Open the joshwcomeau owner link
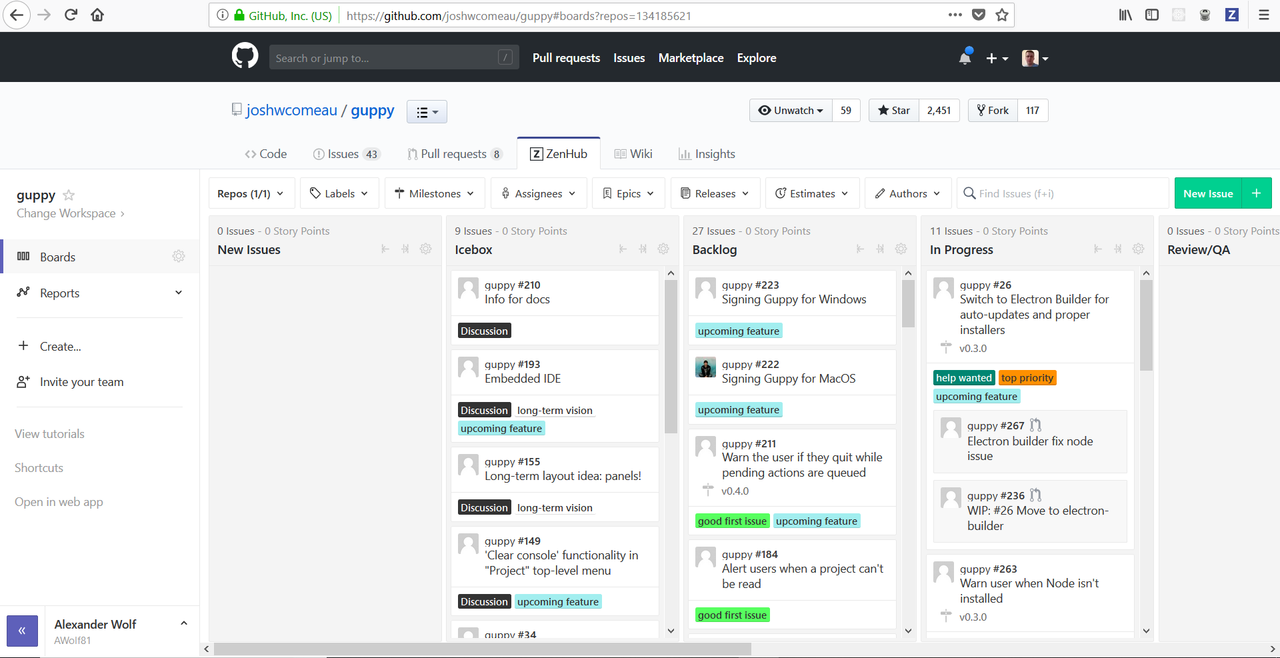Viewport: 1280px width, 658px height. click(292, 110)
